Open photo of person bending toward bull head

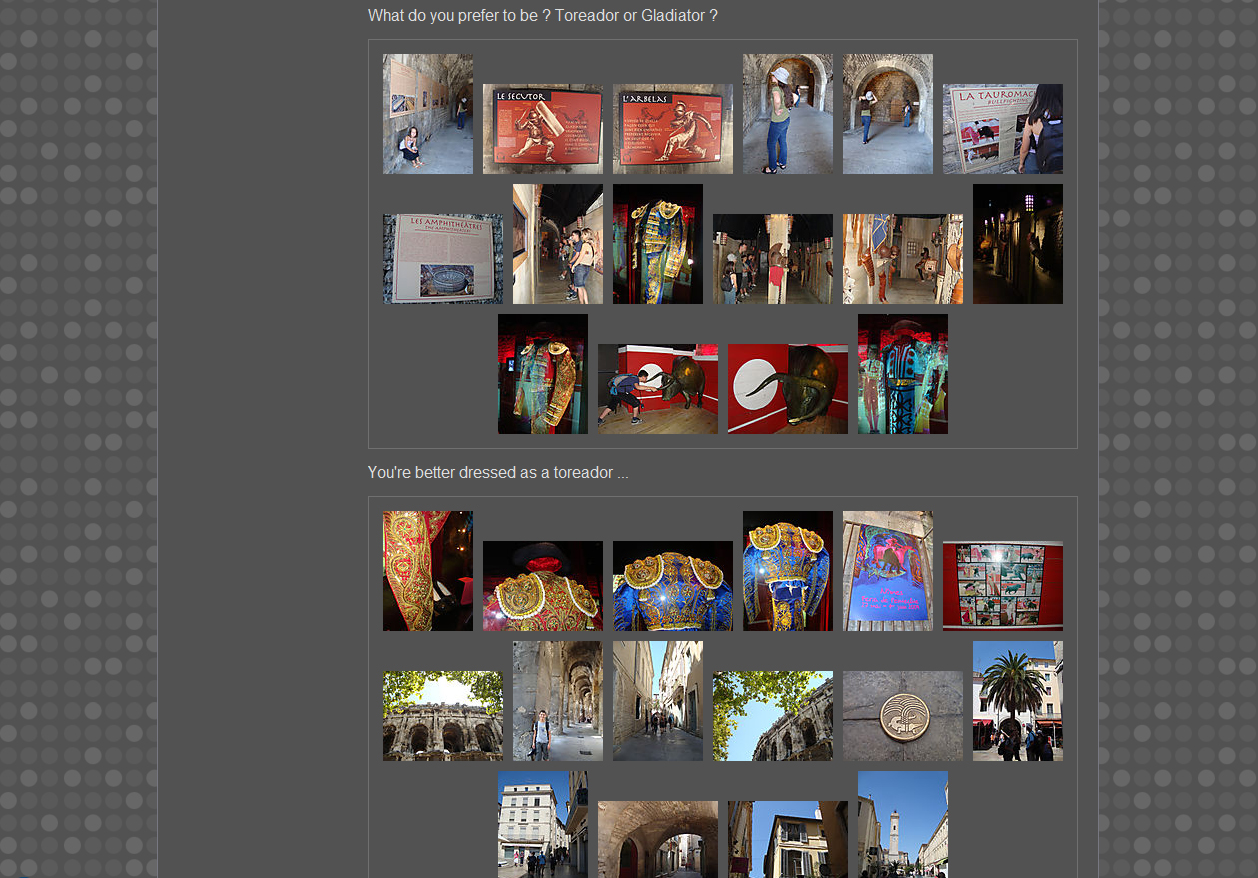[657, 389]
